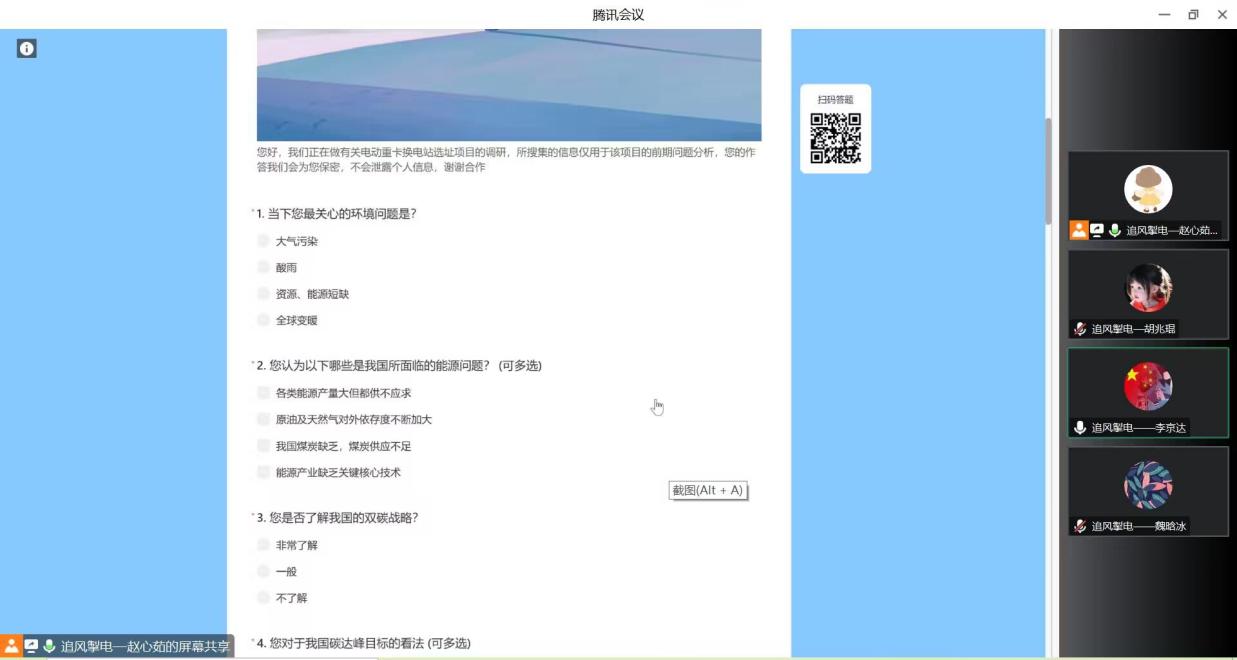This screenshot has height=660, width=1237.
Task: Pick the 不了解 radio option
Action: pos(263,598)
